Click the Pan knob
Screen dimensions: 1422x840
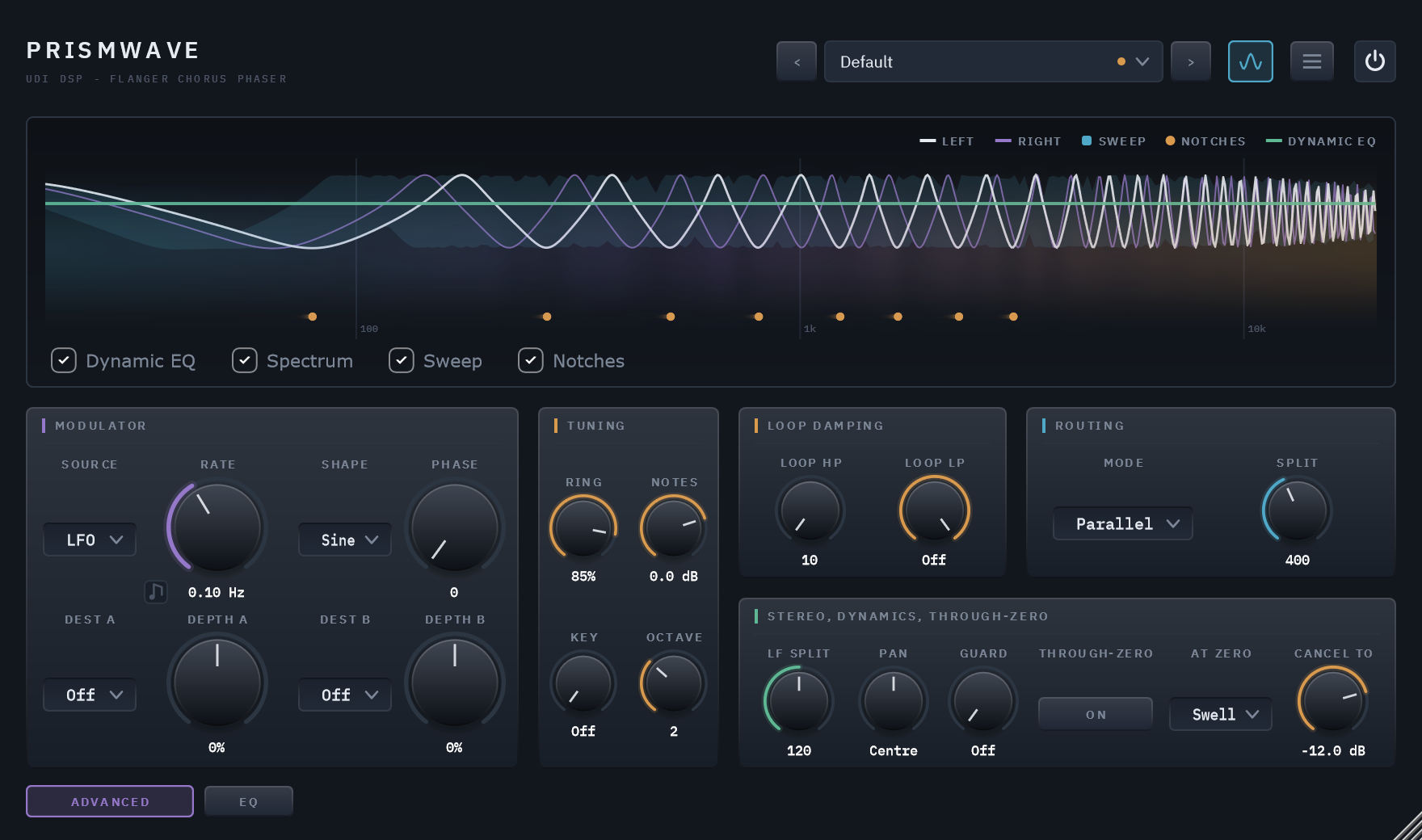coord(894,700)
